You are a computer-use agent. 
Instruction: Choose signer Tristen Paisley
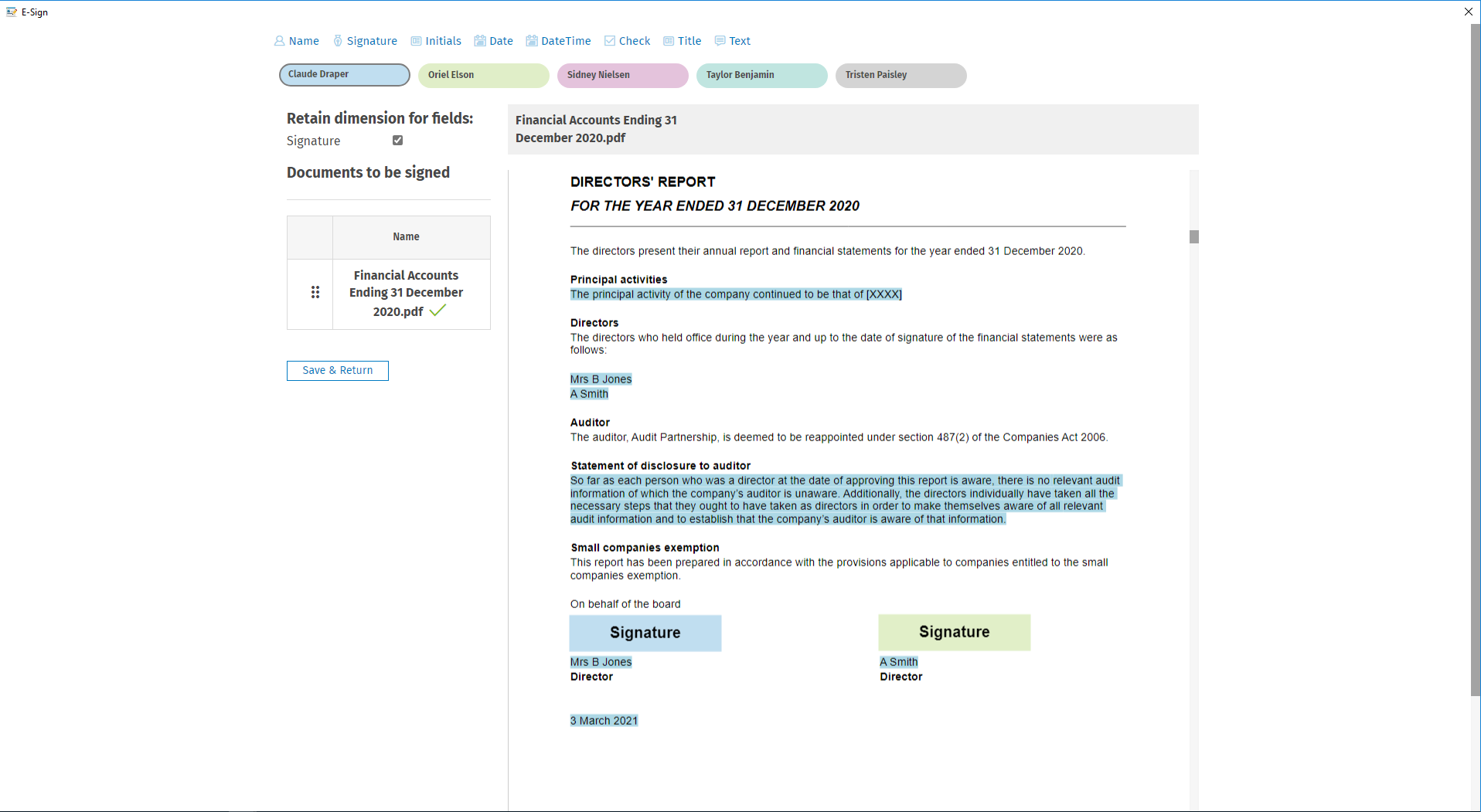pos(901,75)
